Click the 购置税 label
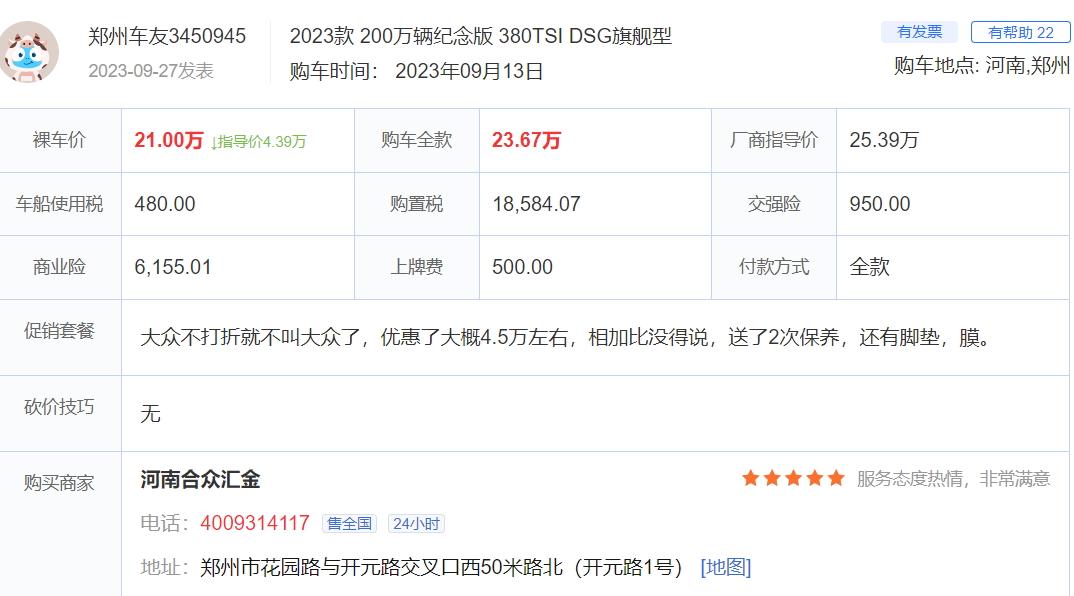The image size is (1074, 596). coord(416,204)
